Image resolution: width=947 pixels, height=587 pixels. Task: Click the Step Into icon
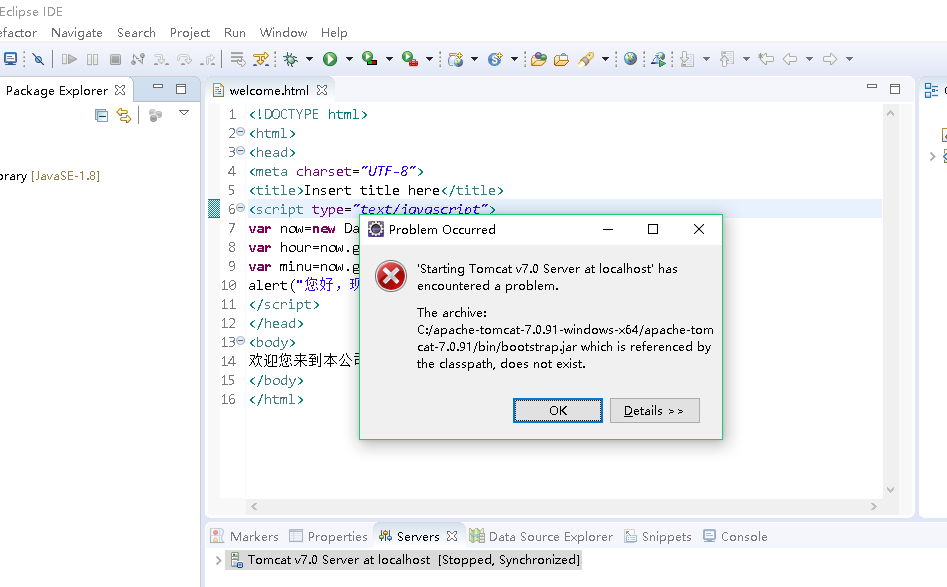(x=161, y=59)
